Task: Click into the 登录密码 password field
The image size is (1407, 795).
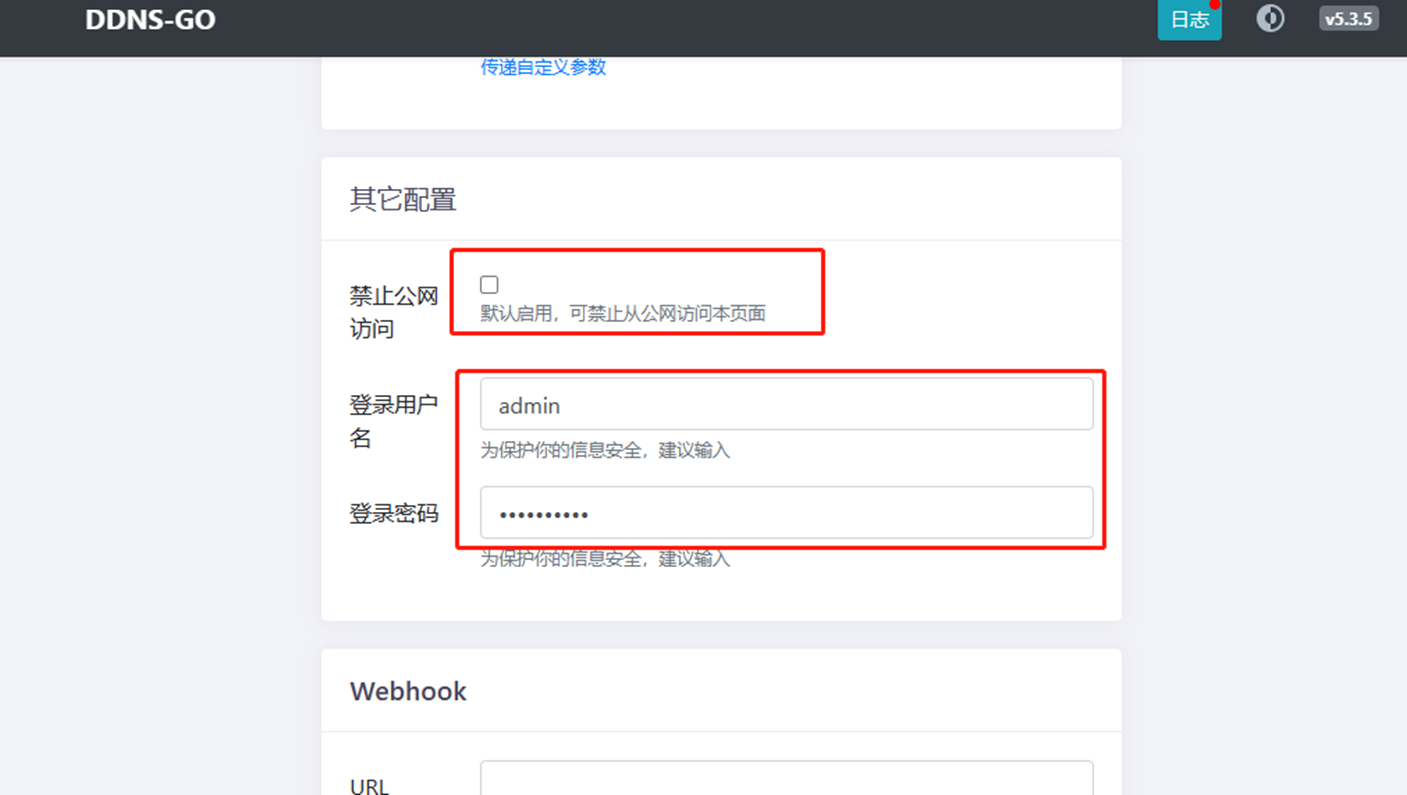Action: (x=786, y=514)
